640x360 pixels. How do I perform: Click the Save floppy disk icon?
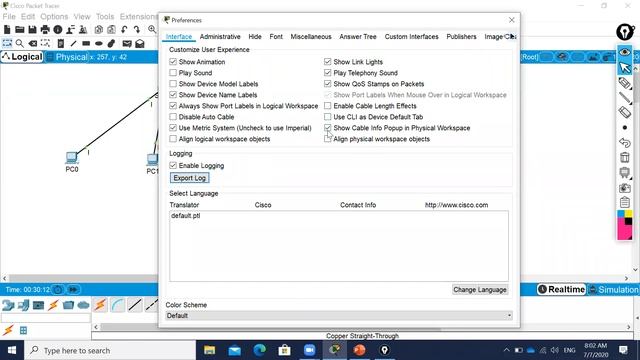[x=32, y=29]
